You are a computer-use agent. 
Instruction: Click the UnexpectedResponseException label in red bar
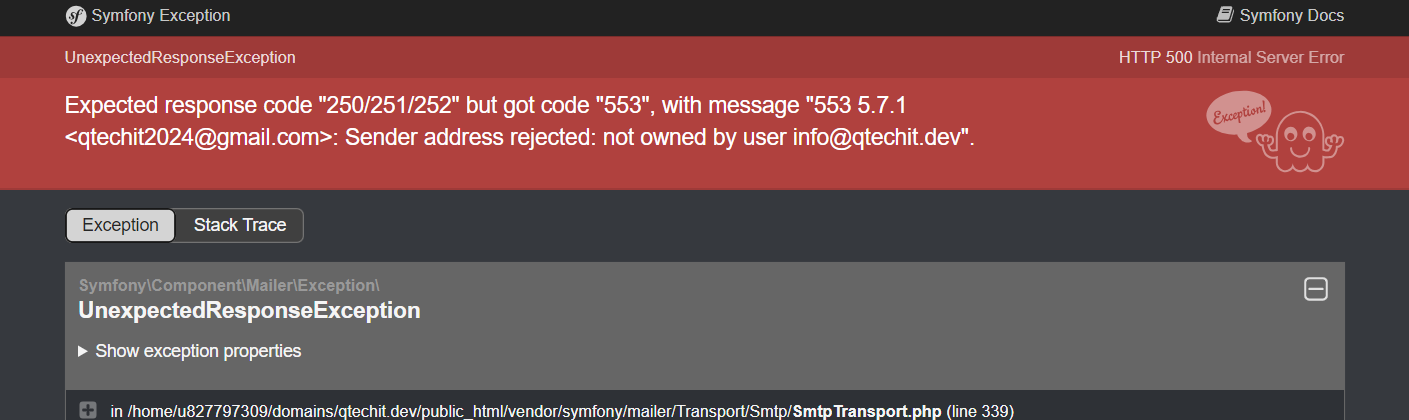[180, 58]
